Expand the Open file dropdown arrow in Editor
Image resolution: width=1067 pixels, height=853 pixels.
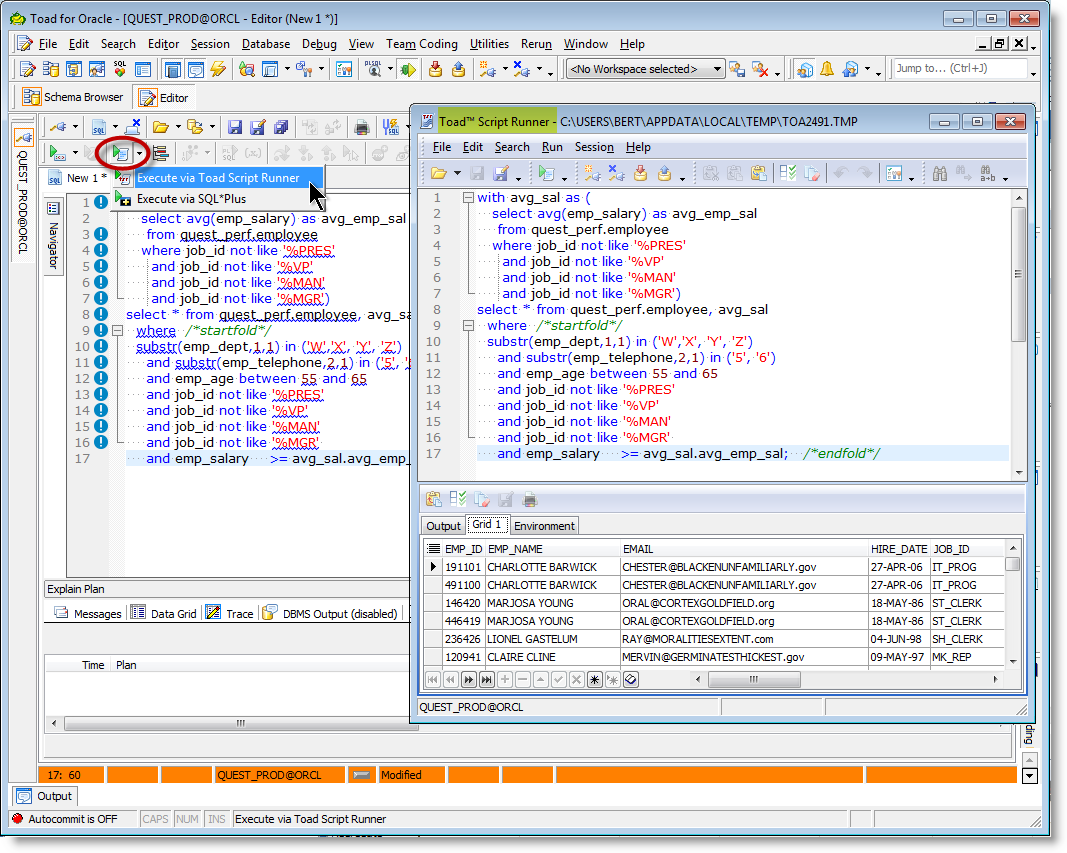pyautogui.click(x=178, y=127)
